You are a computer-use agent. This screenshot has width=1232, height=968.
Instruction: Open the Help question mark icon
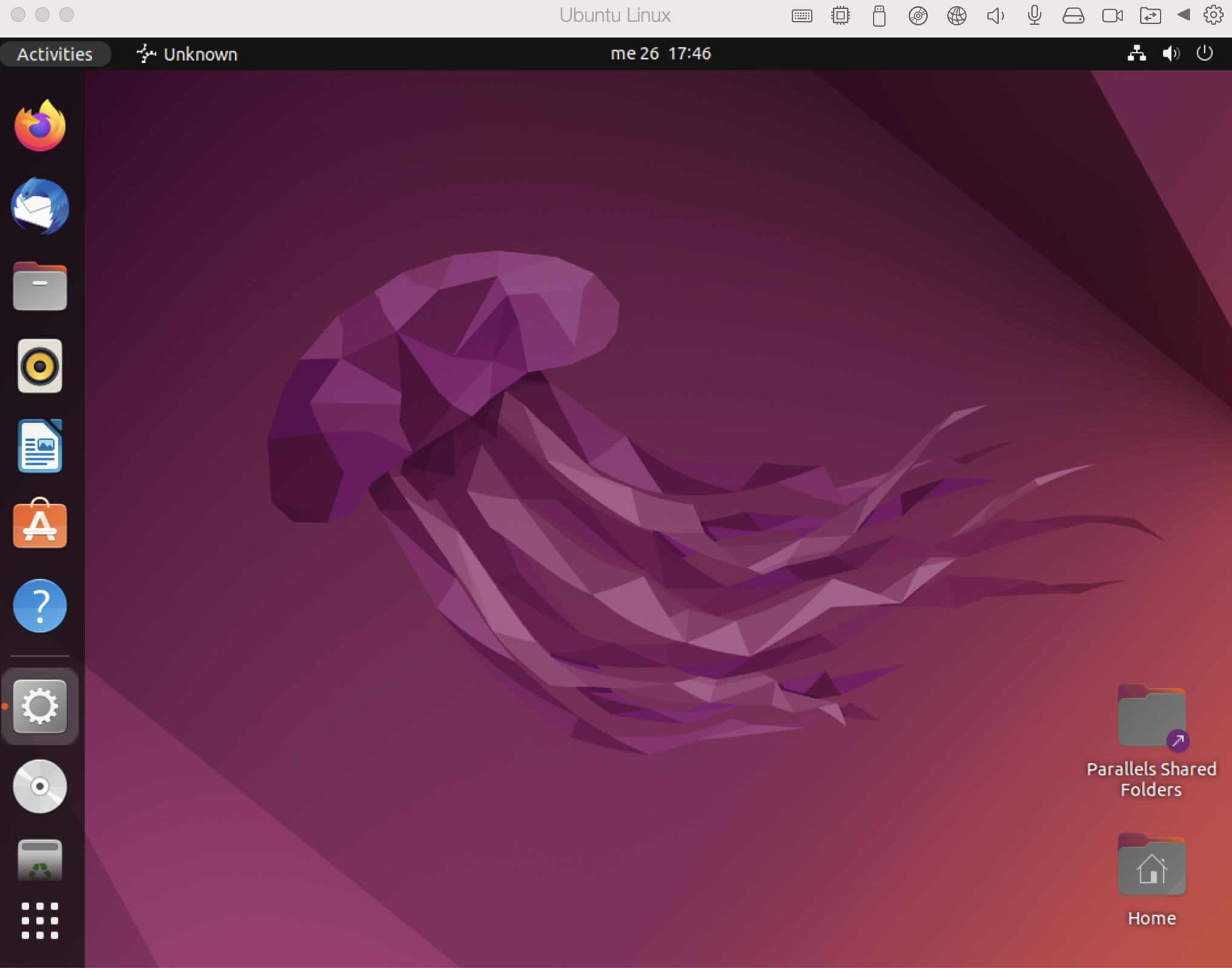[x=40, y=605]
